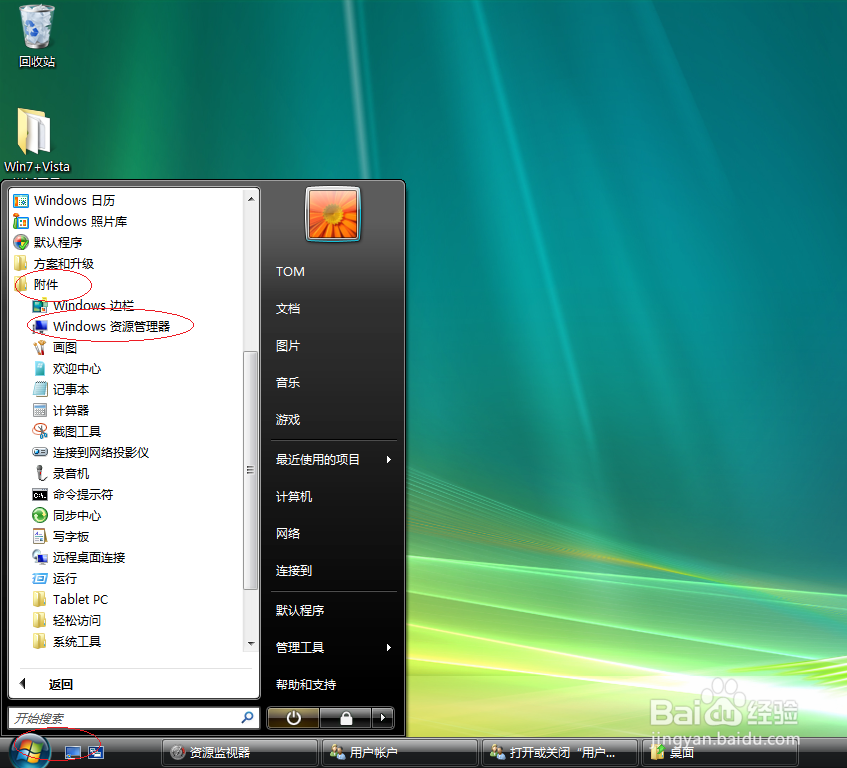This screenshot has width=847, height=768.
Task: Launch the 画图 paint program
Action: (x=55, y=348)
